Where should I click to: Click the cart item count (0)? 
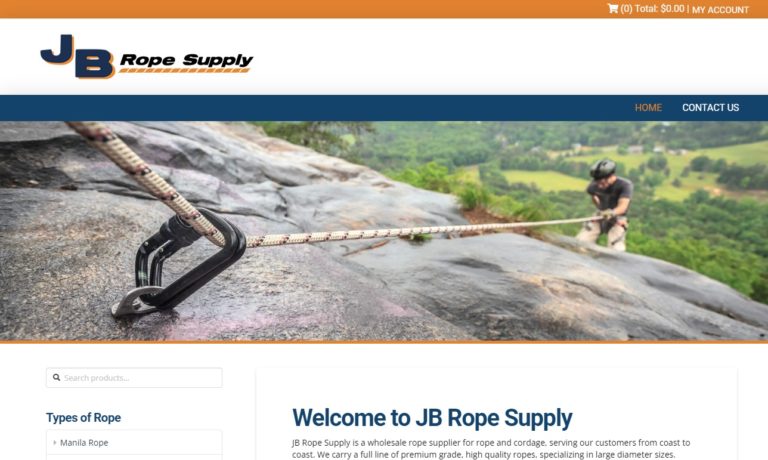pos(626,9)
